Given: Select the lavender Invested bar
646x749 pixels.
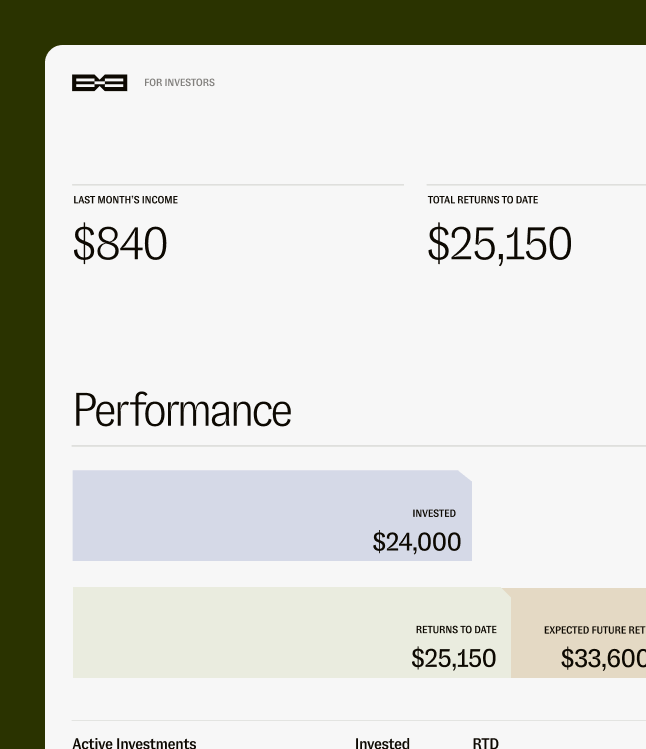Looking at the screenshot, I should pyautogui.click(x=272, y=515).
